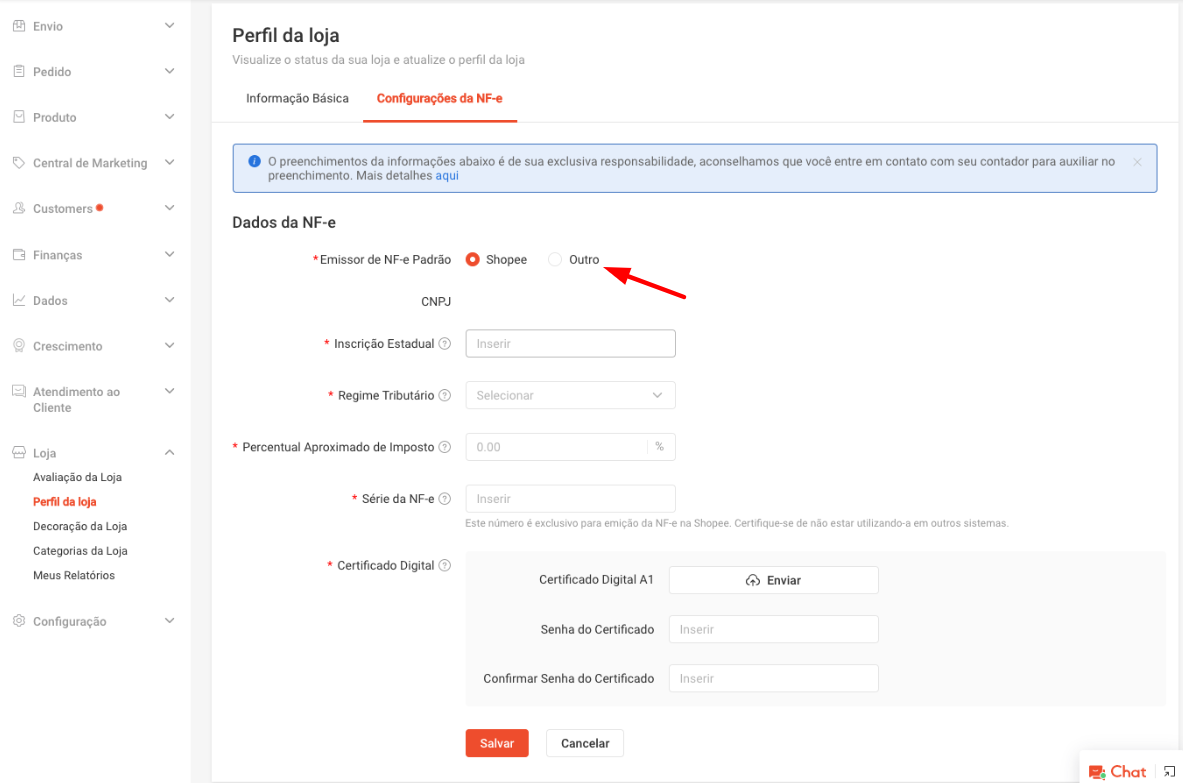Screen dimensions: 1183x783
Task: Click the Inscrição Estadual input field
Action: 570,344
